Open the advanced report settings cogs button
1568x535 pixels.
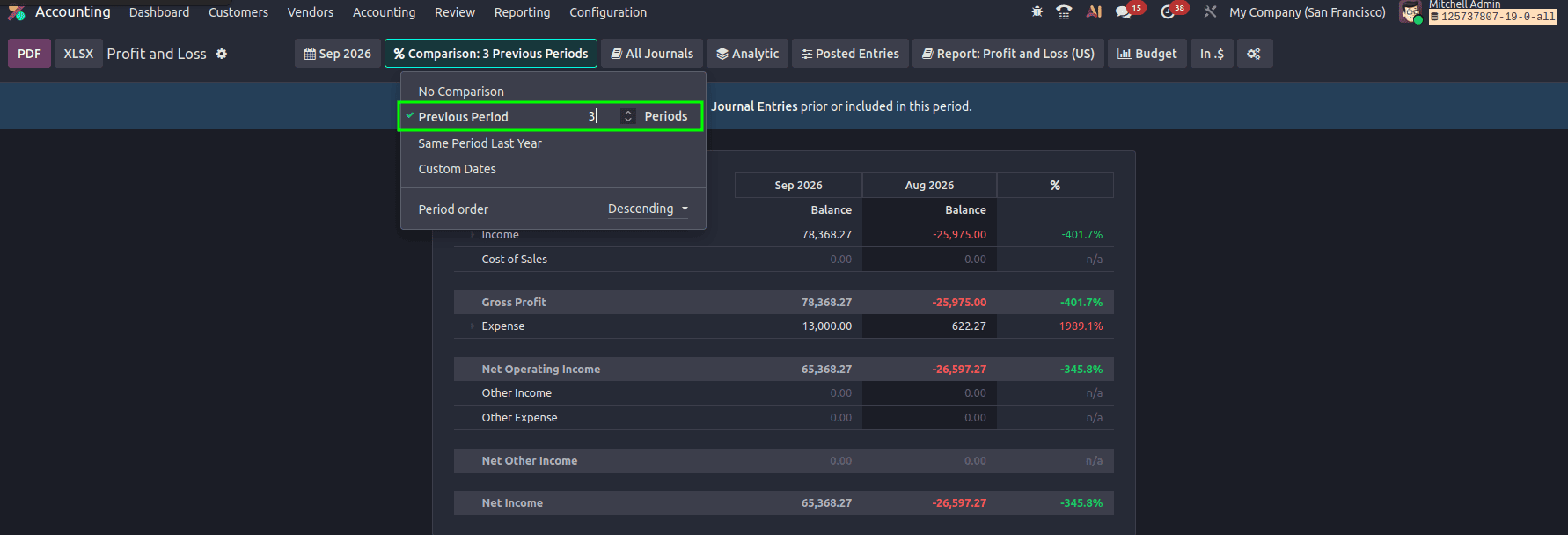coord(1254,54)
